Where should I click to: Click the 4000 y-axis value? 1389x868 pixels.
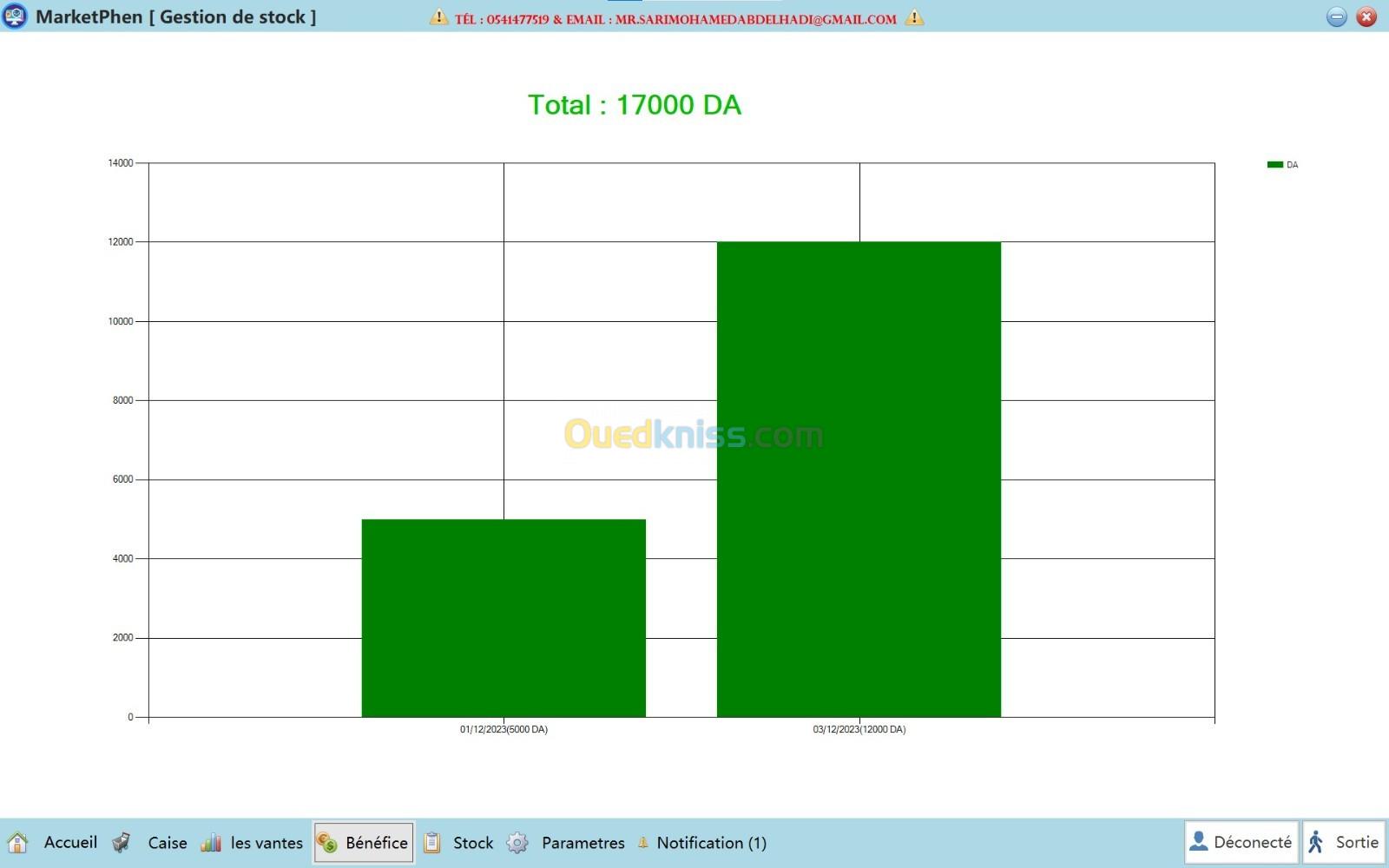[x=123, y=559]
